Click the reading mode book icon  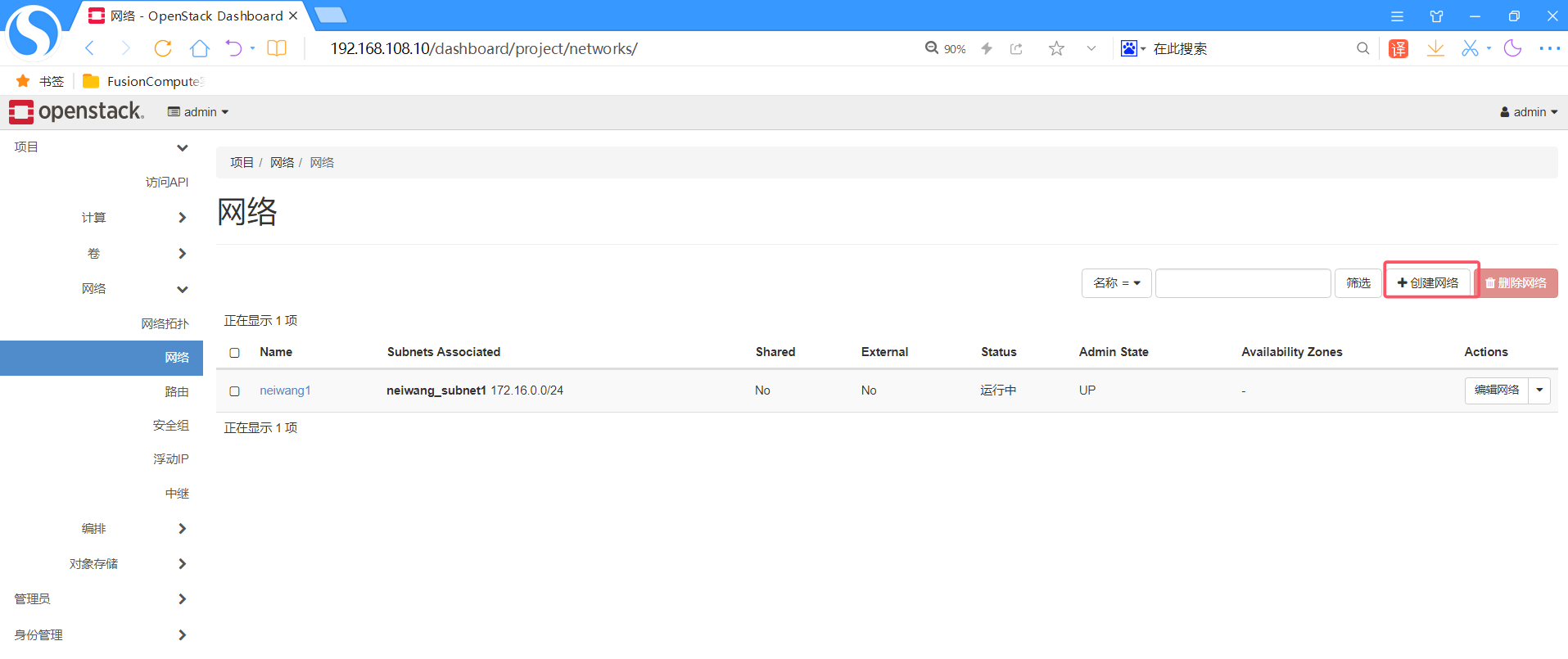coord(277,48)
